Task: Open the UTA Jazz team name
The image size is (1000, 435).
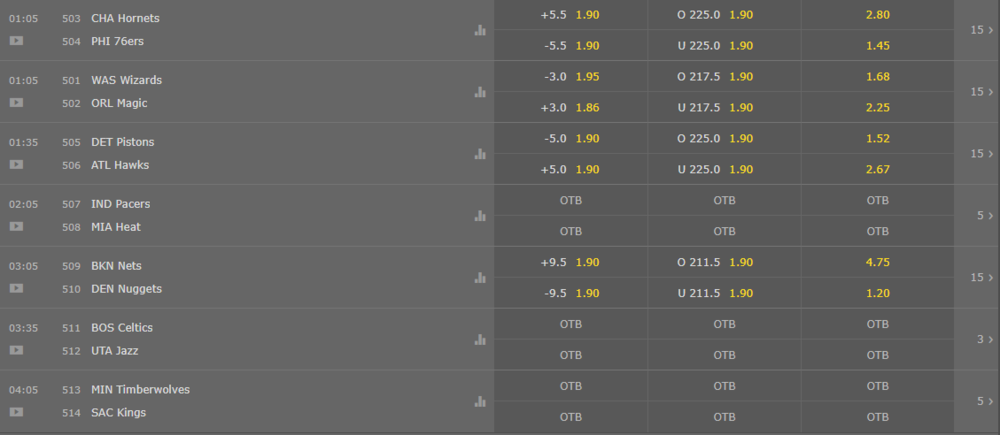Action: tap(115, 350)
